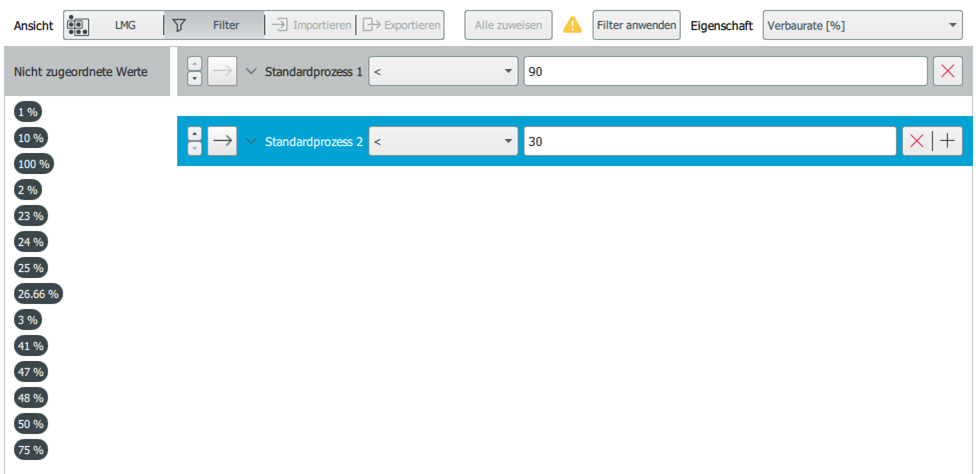Image resolution: width=976 pixels, height=474 pixels.
Task: Collapse Standardprozess 2 chevron
Action: (251, 141)
